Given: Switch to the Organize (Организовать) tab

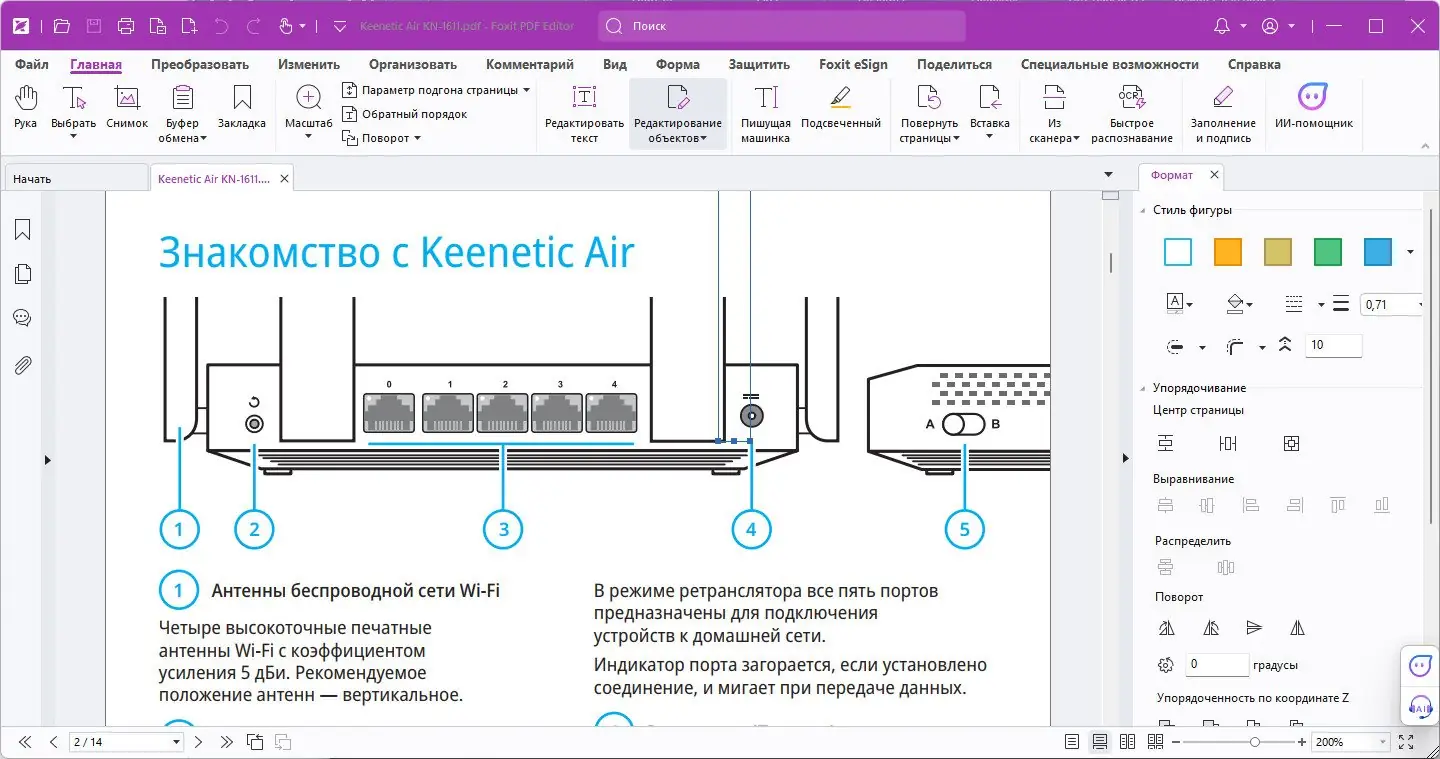Looking at the screenshot, I should pyautogui.click(x=413, y=64).
